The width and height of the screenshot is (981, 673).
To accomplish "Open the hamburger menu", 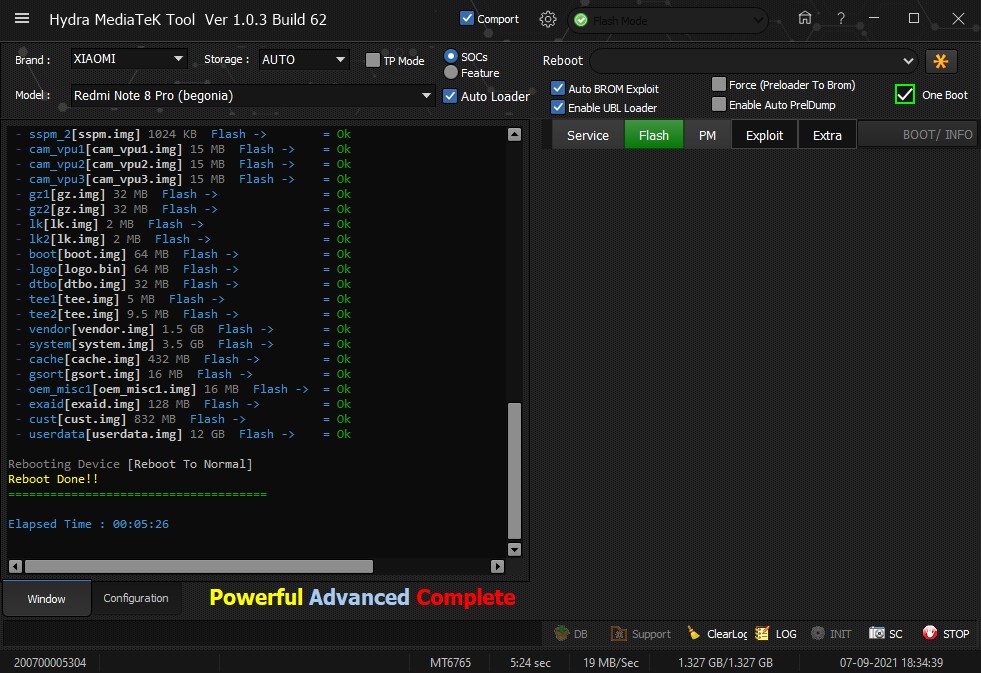I will pyautogui.click(x=22, y=18).
